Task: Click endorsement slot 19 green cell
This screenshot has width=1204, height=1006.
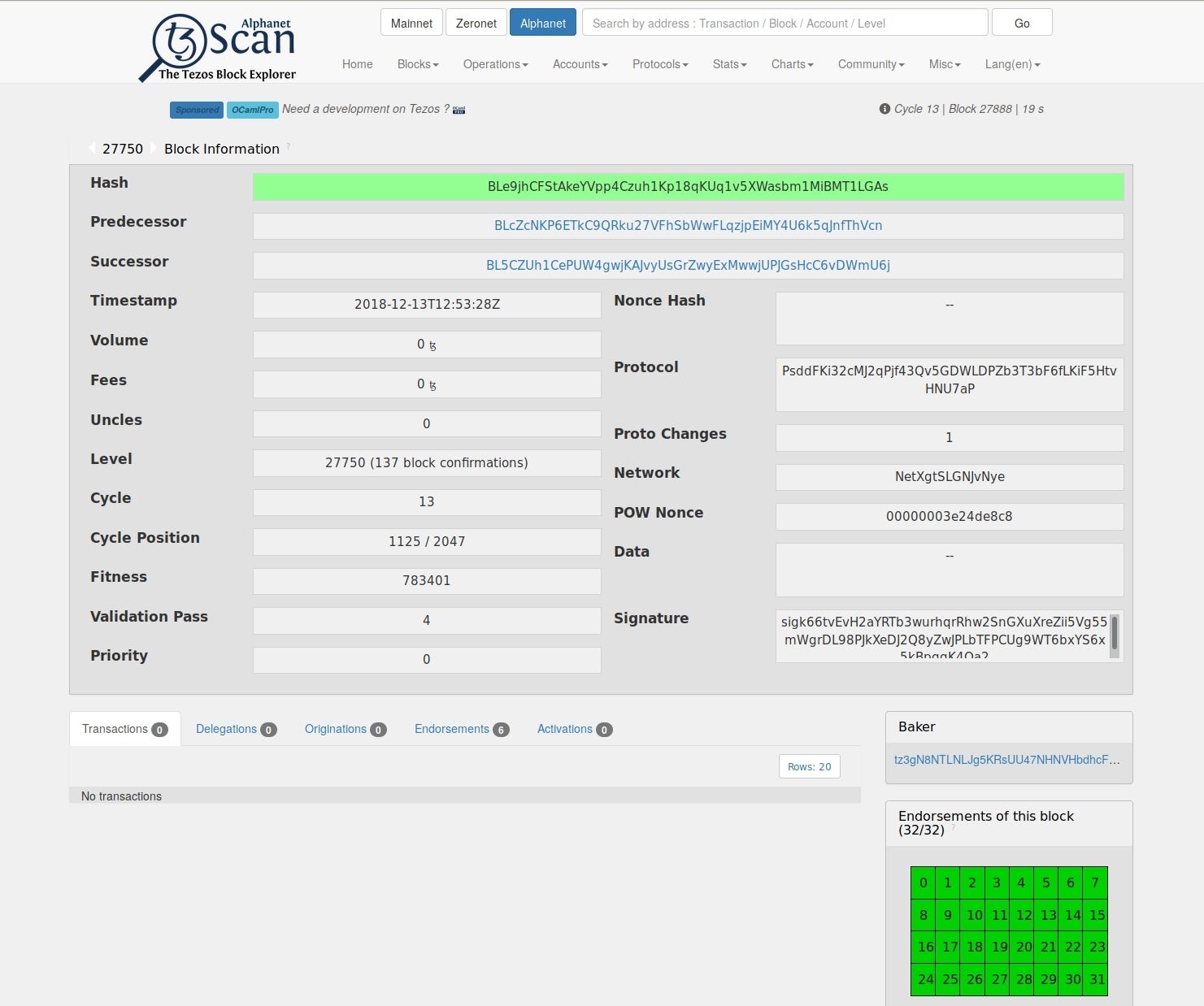Action: tap(999, 947)
